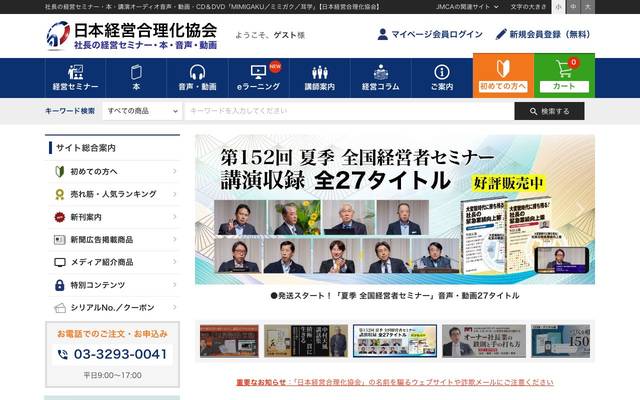Set text size to small (小)
The image size is (640, 400).
[x=558, y=7]
